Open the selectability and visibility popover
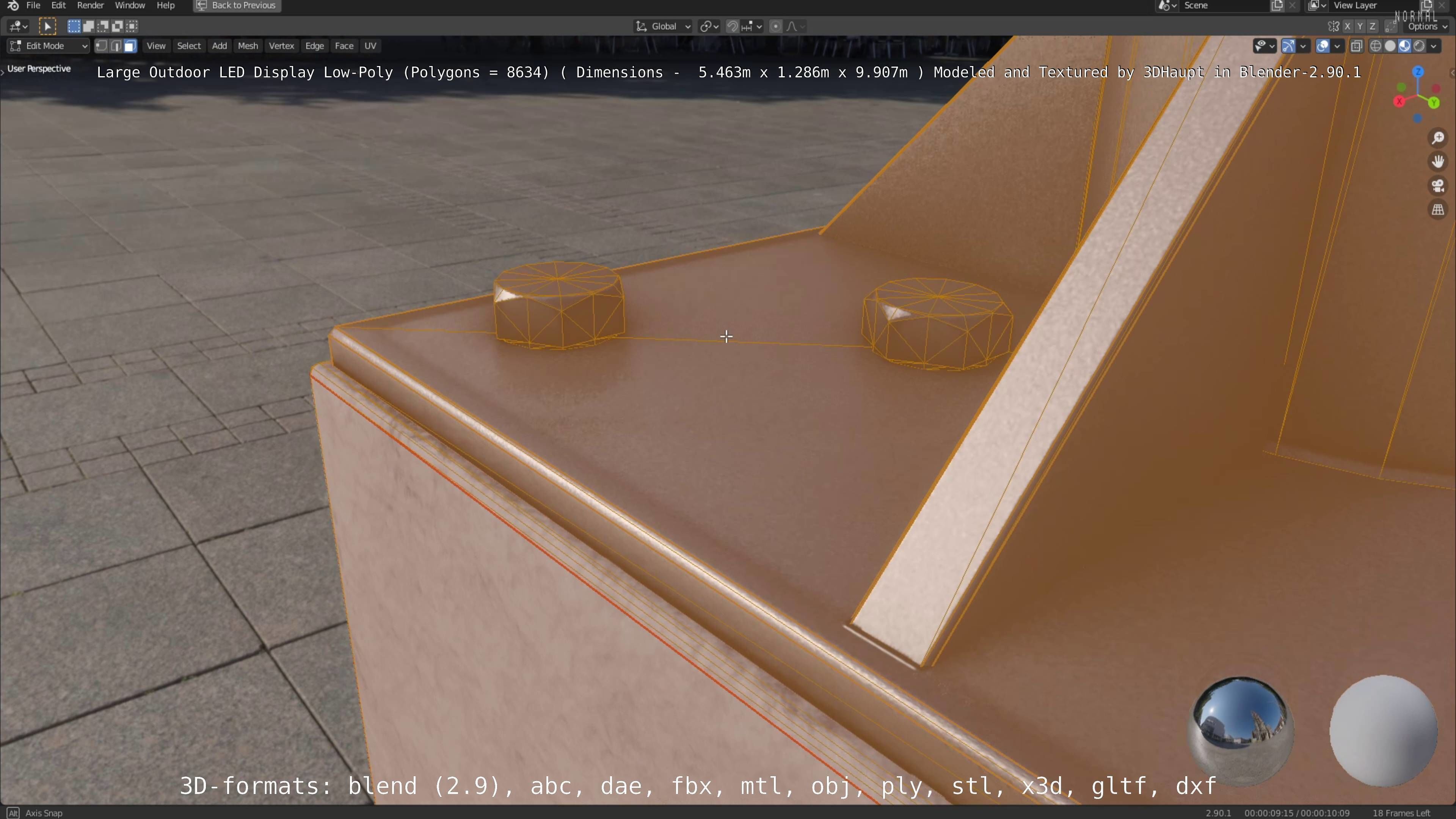This screenshot has width=1456, height=819. (1265, 46)
